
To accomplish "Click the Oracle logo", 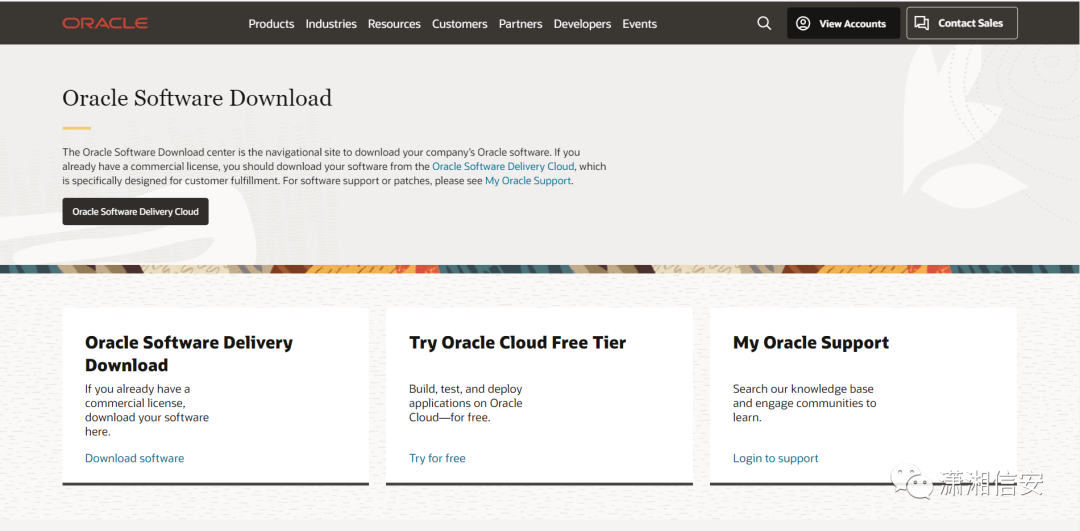I will 105,23.
